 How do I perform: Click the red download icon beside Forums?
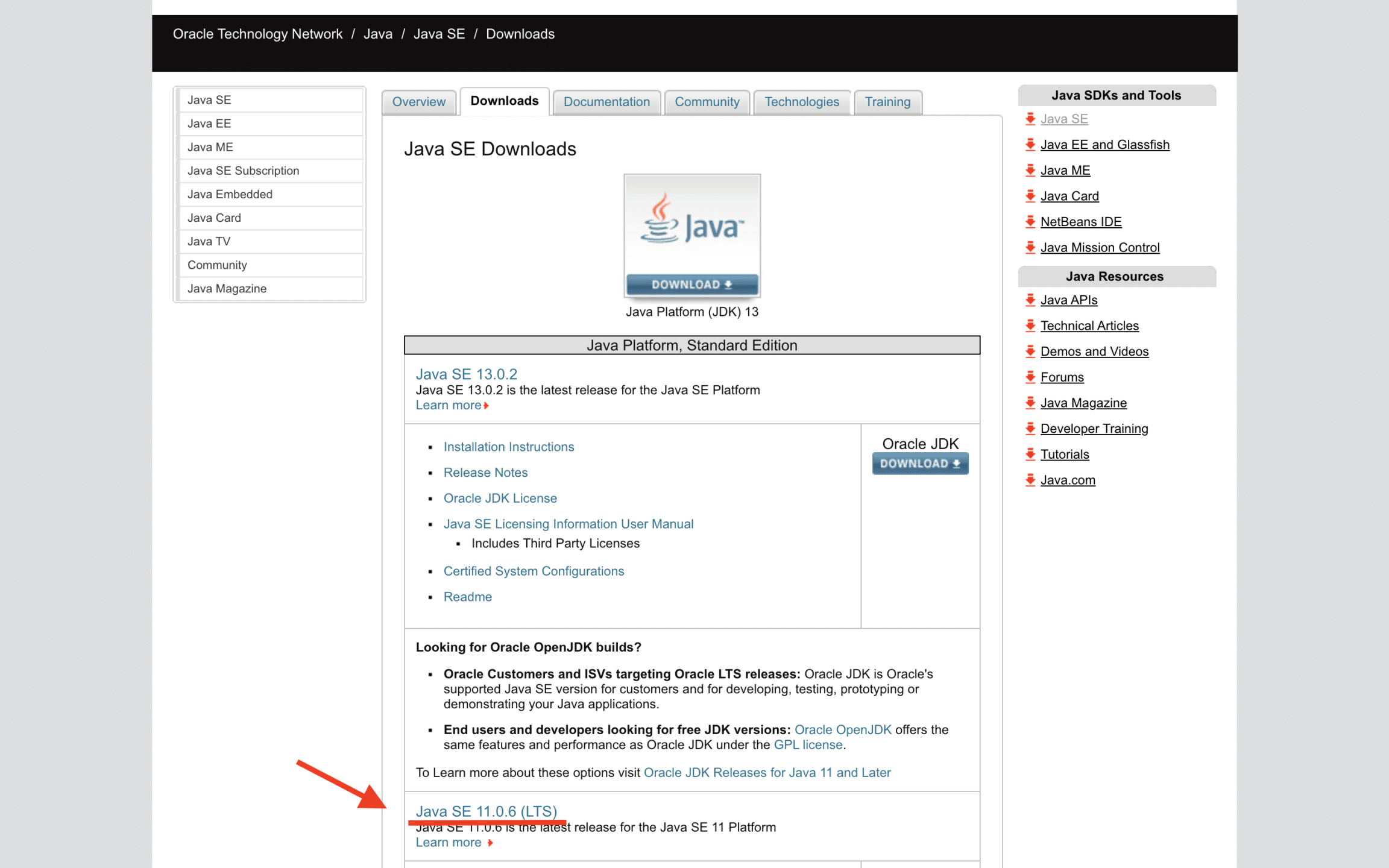1030,377
